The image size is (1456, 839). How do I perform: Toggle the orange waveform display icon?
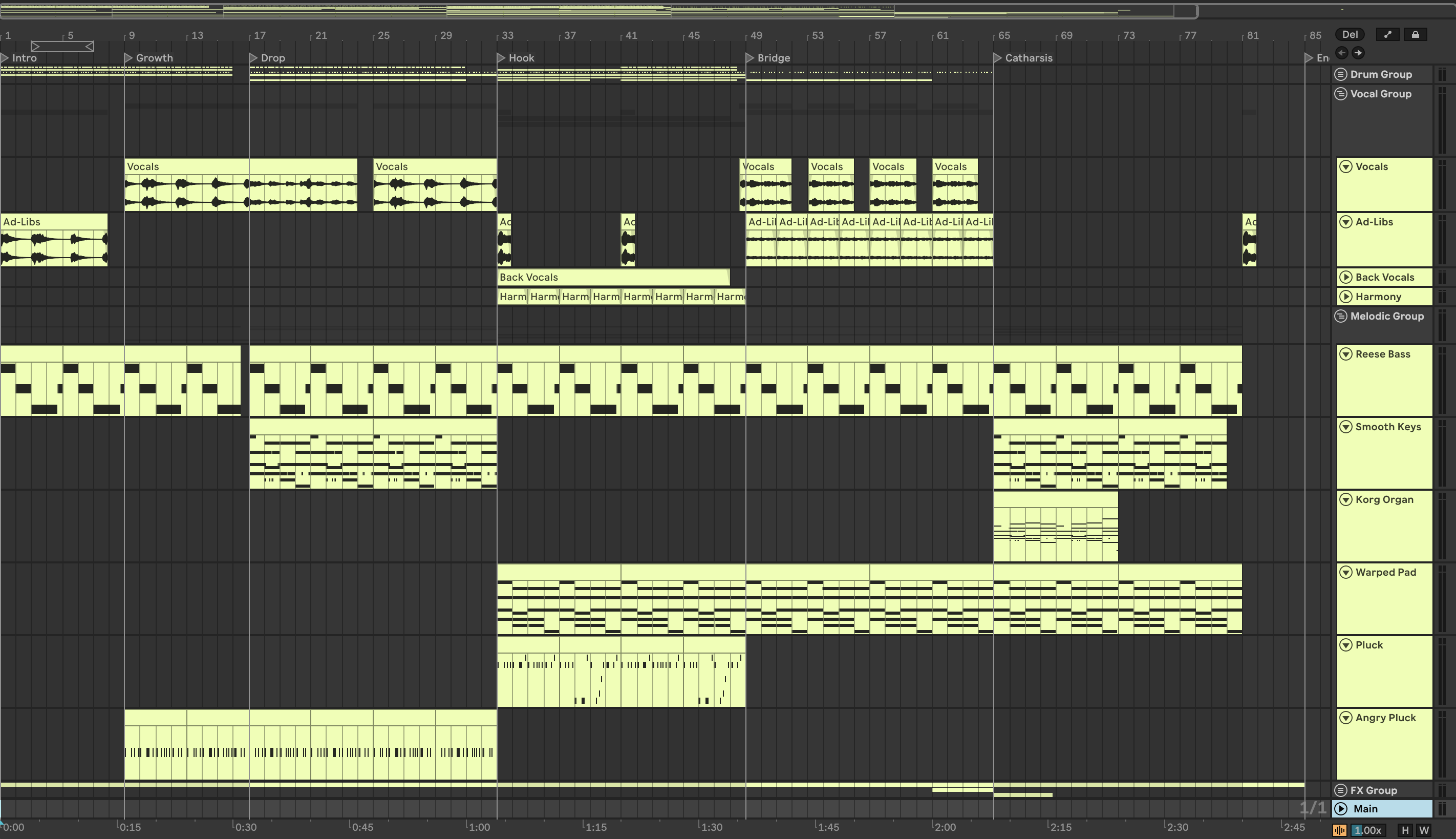(1340, 830)
